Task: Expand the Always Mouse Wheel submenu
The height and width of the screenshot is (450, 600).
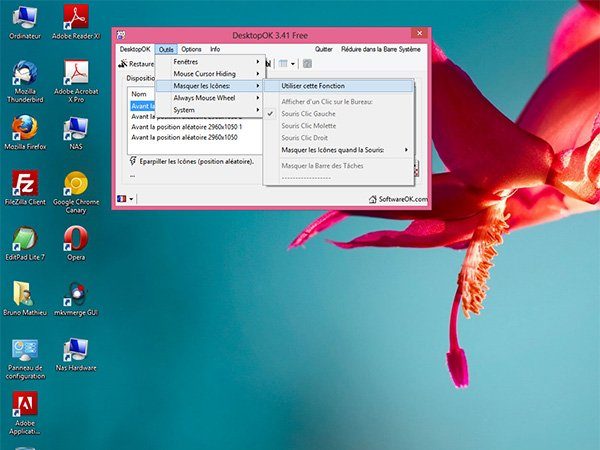Action: (x=209, y=98)
